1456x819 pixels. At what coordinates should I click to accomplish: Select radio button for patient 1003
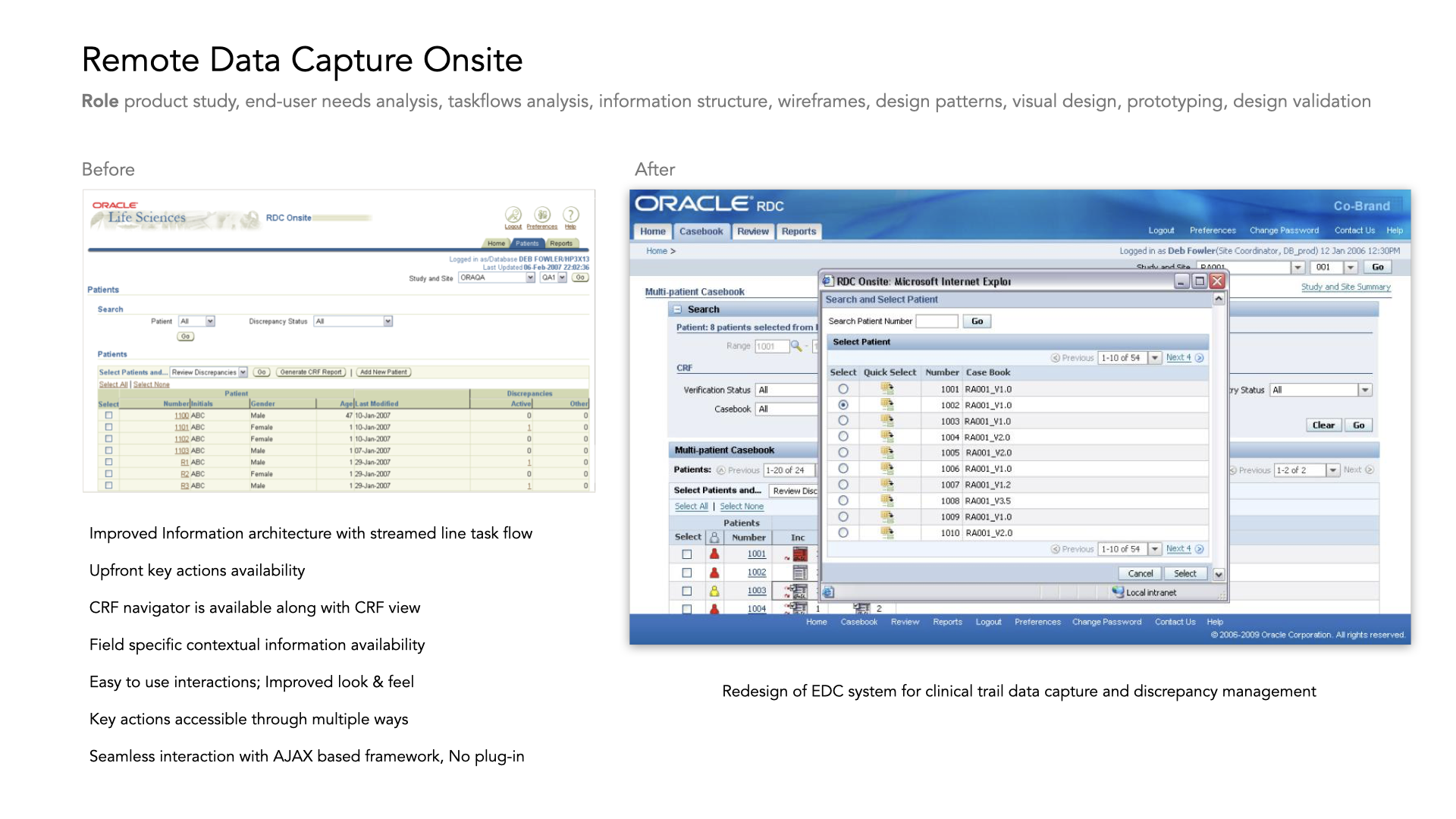click(x=843, y=421)
